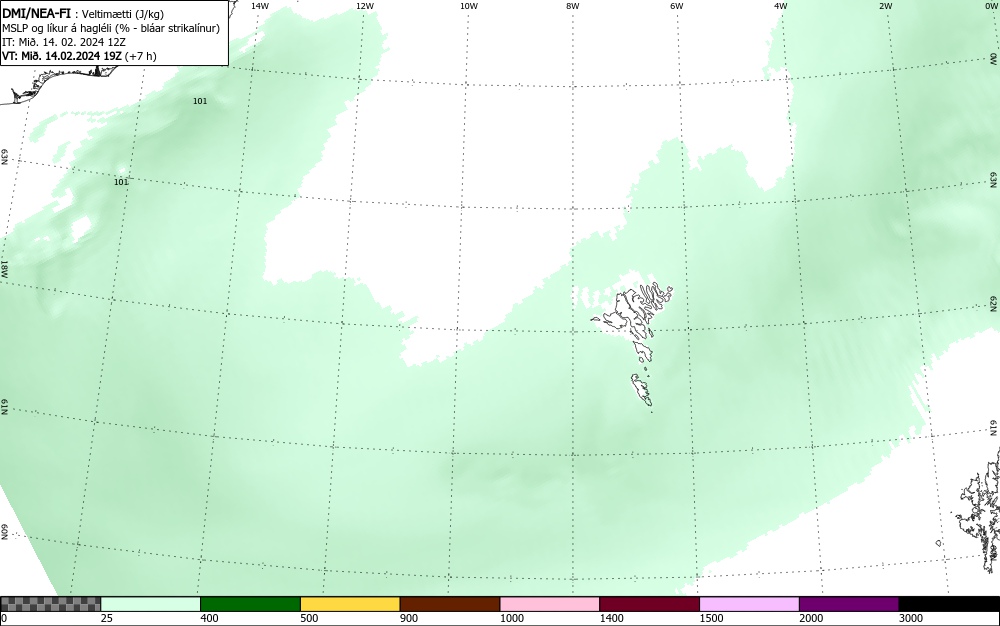Click the 60N latitude label on left edge
Image resolution: width=1000 pixels, height=626 pixels.
pos(4,532)
